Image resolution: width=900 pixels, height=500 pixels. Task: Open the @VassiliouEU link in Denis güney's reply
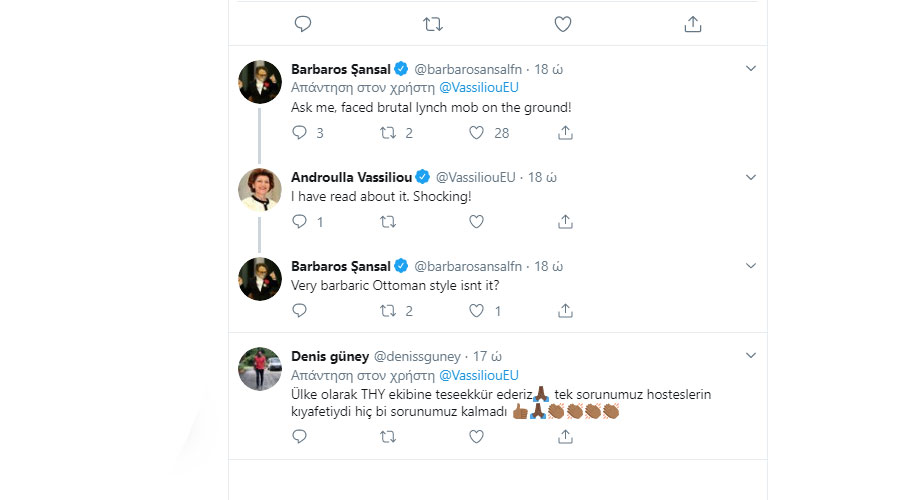tap(479, 375)
